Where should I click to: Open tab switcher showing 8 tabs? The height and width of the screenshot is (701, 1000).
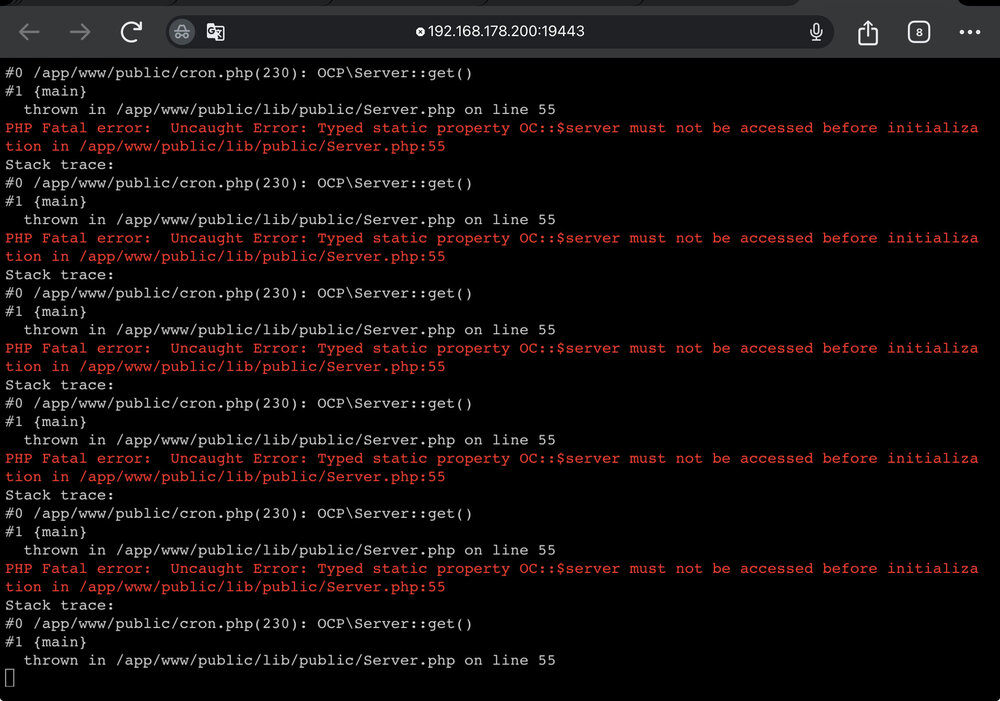click(918, 32)
